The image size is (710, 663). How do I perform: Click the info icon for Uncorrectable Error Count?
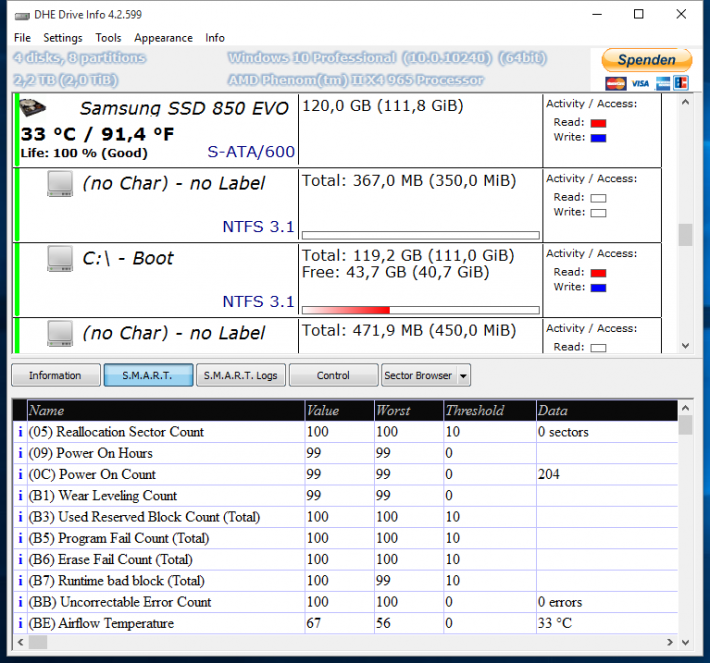[20, 602]
